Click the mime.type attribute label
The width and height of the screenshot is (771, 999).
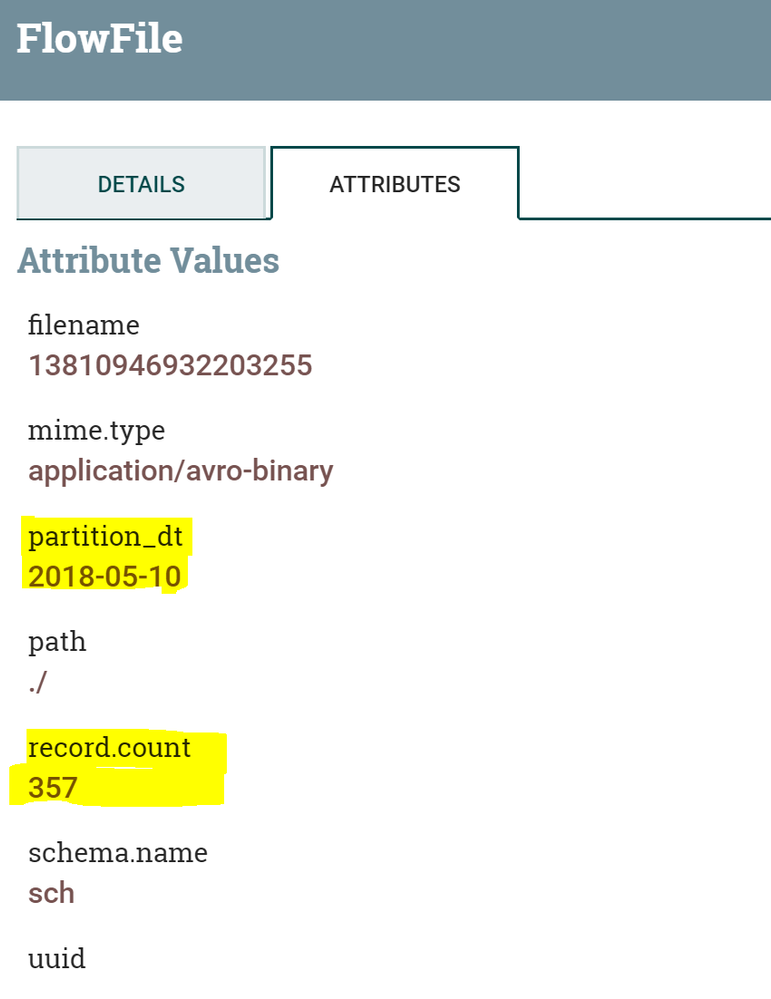click(x=96, y=430)
